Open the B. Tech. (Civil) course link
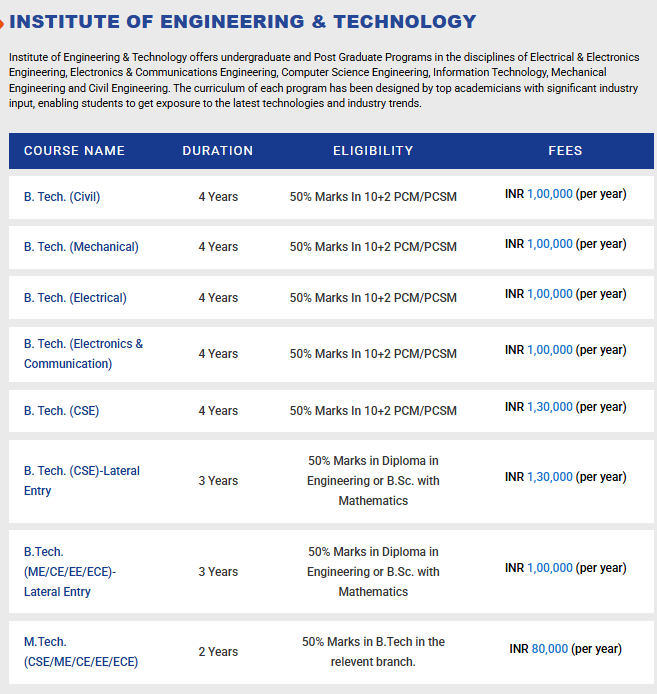 pos(62,197)
